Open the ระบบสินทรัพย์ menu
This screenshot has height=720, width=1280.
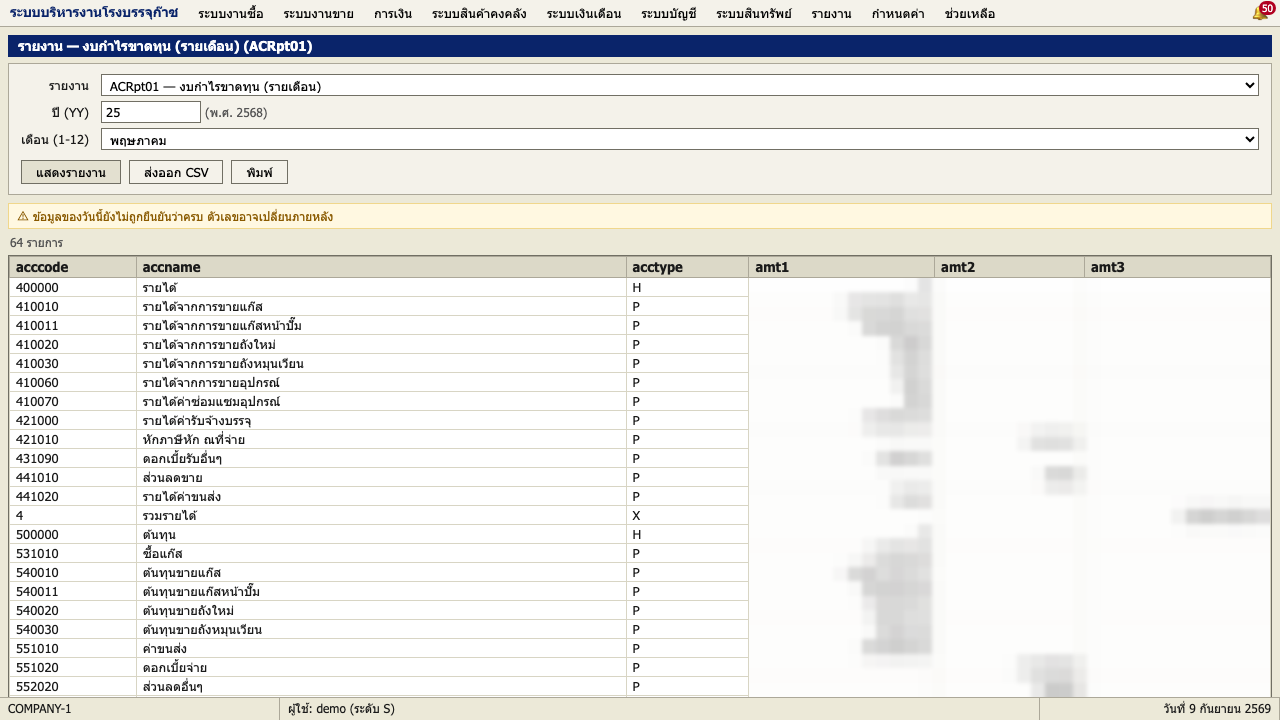tap(753, 13)
